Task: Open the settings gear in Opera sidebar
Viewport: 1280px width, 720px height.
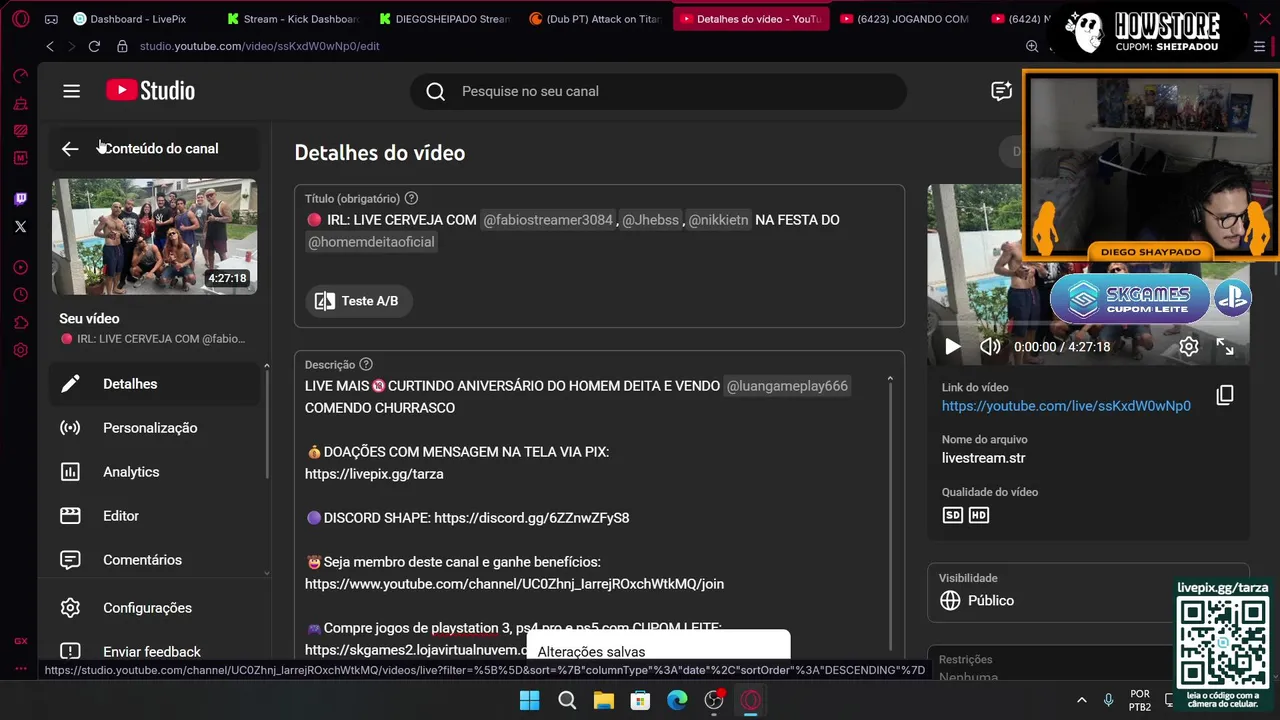Action: tap(20, 350)
